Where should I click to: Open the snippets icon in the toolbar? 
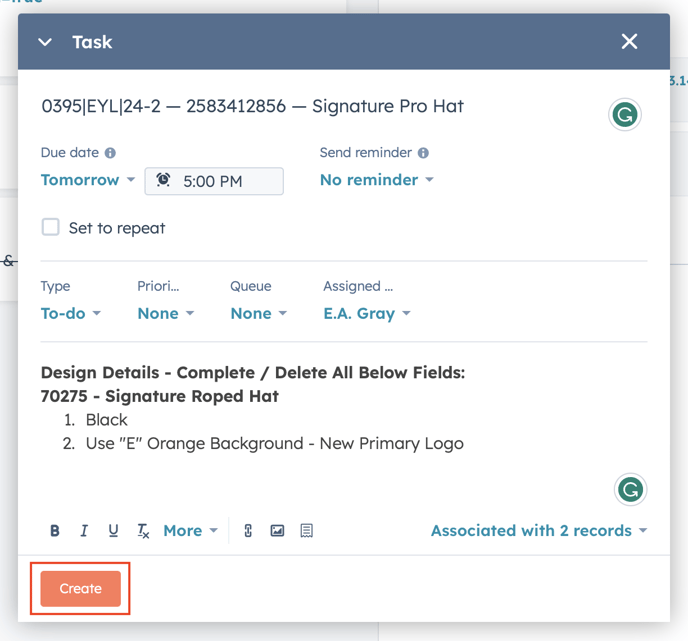coord(307,531)
